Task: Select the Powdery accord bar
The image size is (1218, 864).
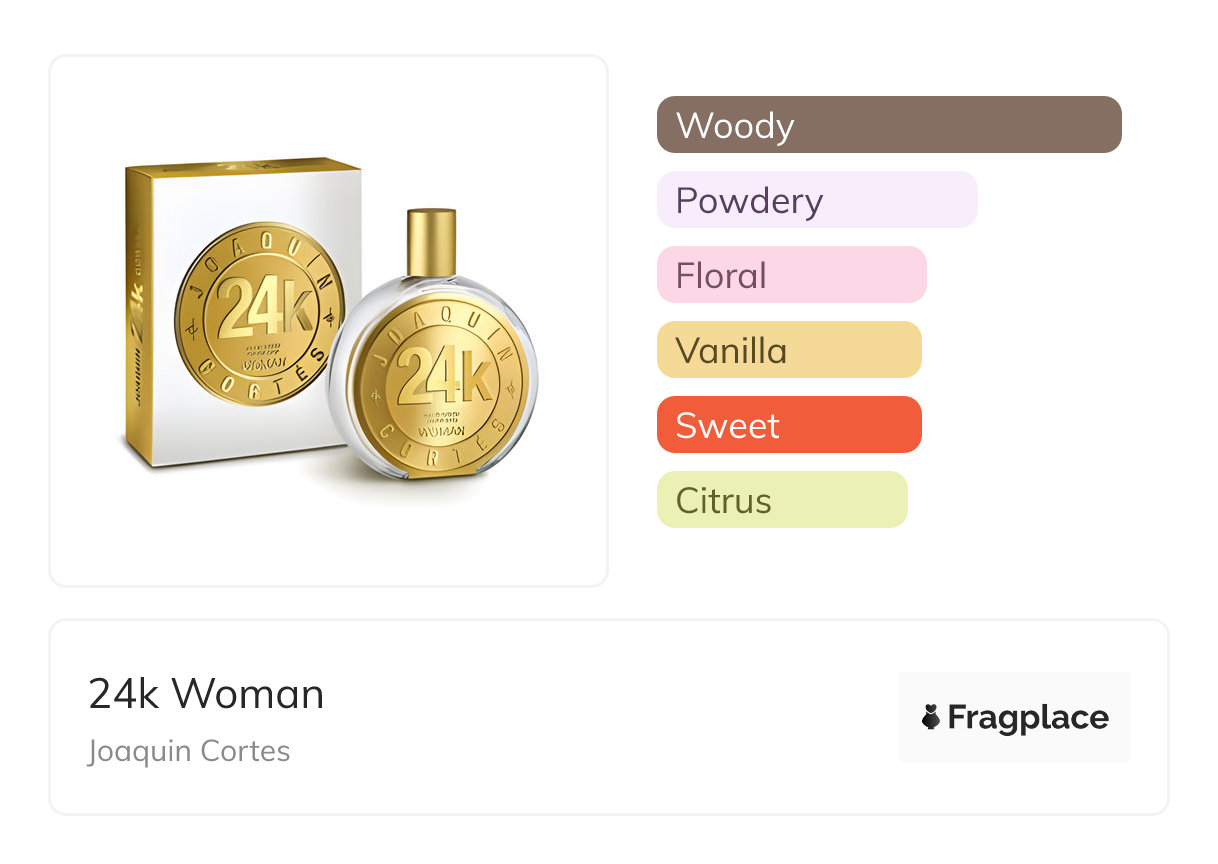Action: point(817,200)
